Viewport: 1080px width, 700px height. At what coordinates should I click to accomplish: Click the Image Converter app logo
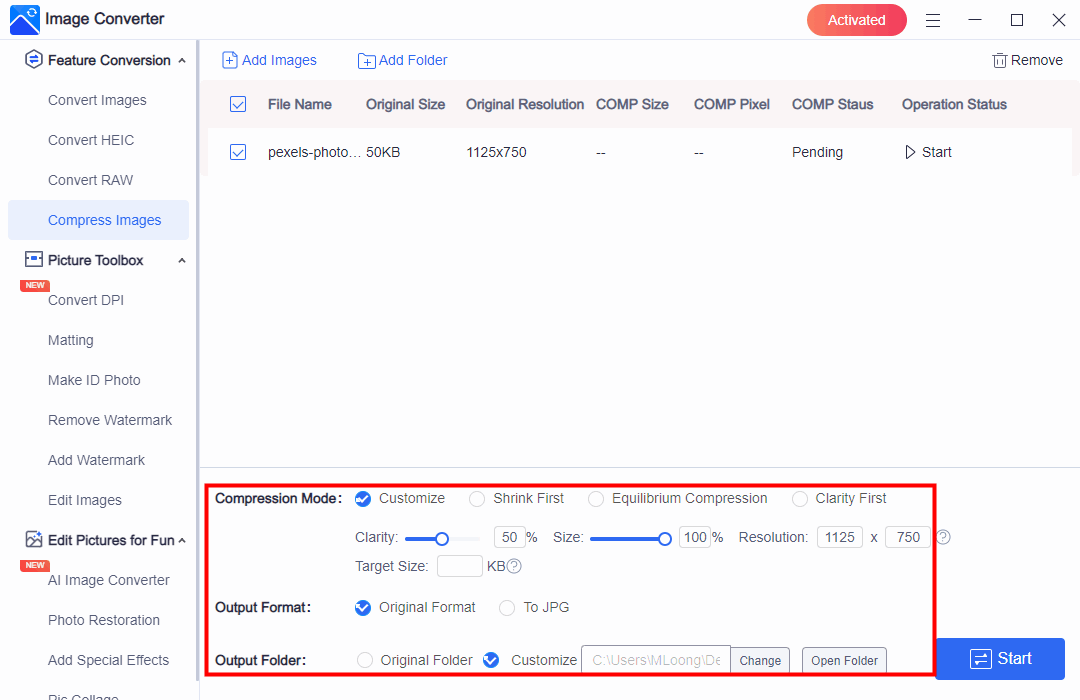[24, 20]
